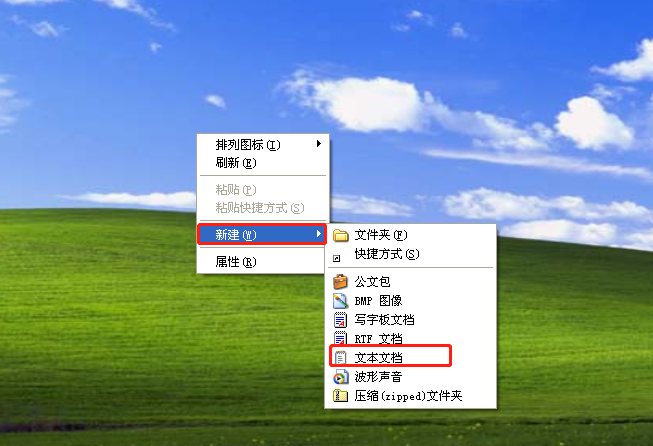Select the 文件夹(F) label to create folder
Image resolution: width=653 pixels, height=446 pixels.
pos(381,235)
